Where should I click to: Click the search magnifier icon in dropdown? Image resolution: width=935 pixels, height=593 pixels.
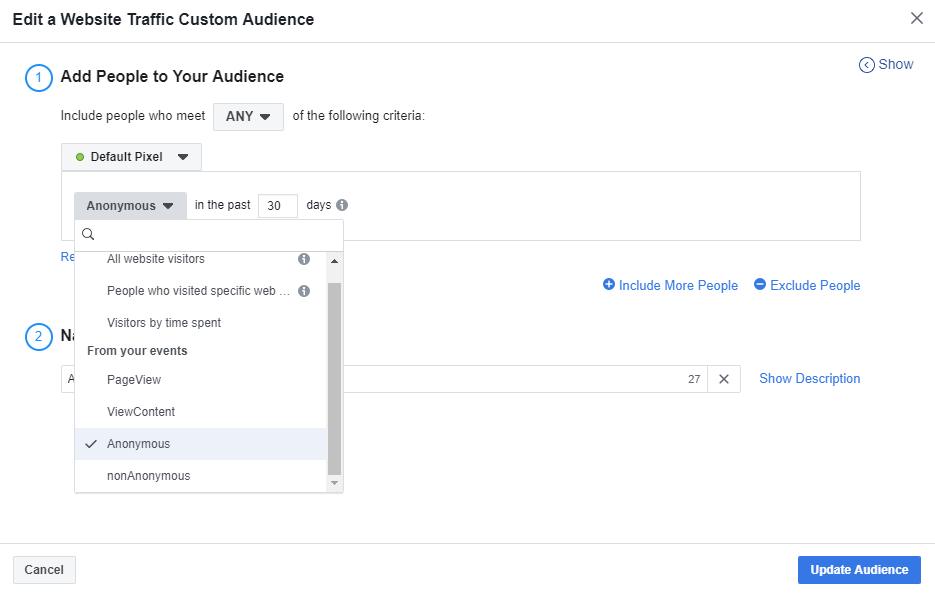[88, 235]
